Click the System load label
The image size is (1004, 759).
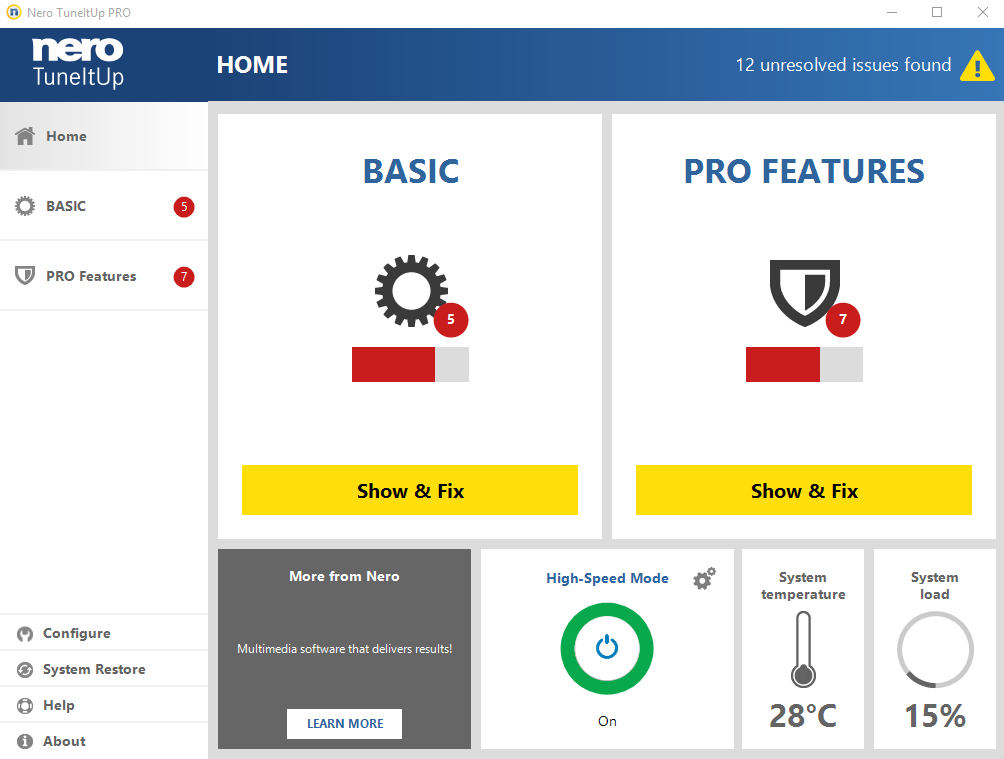click(x=935, y=586)
